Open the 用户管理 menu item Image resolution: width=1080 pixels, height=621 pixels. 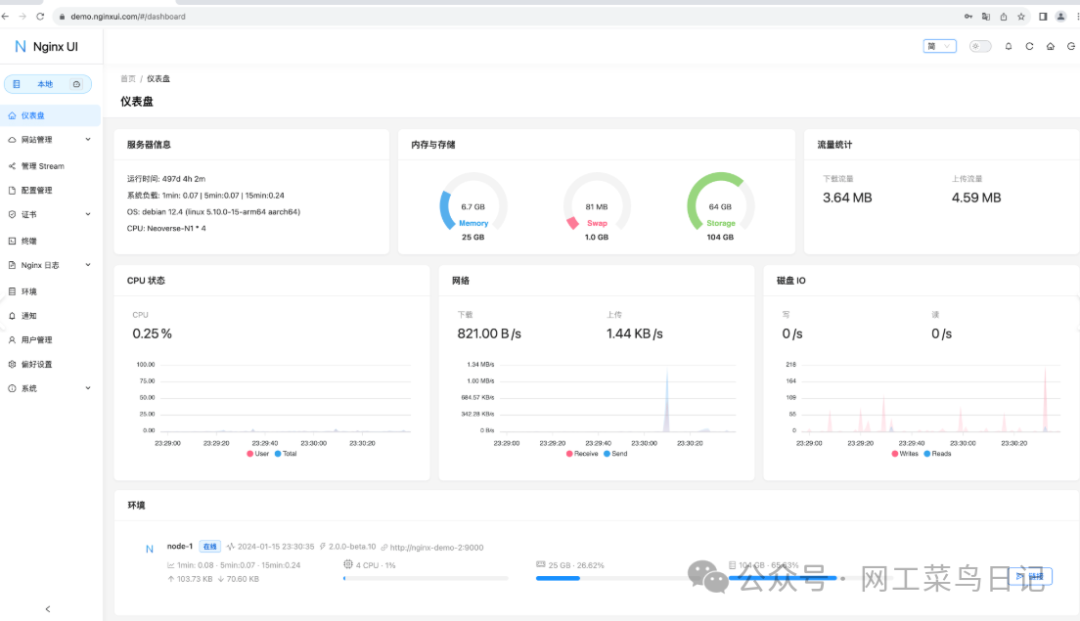(x=50, y=340)
